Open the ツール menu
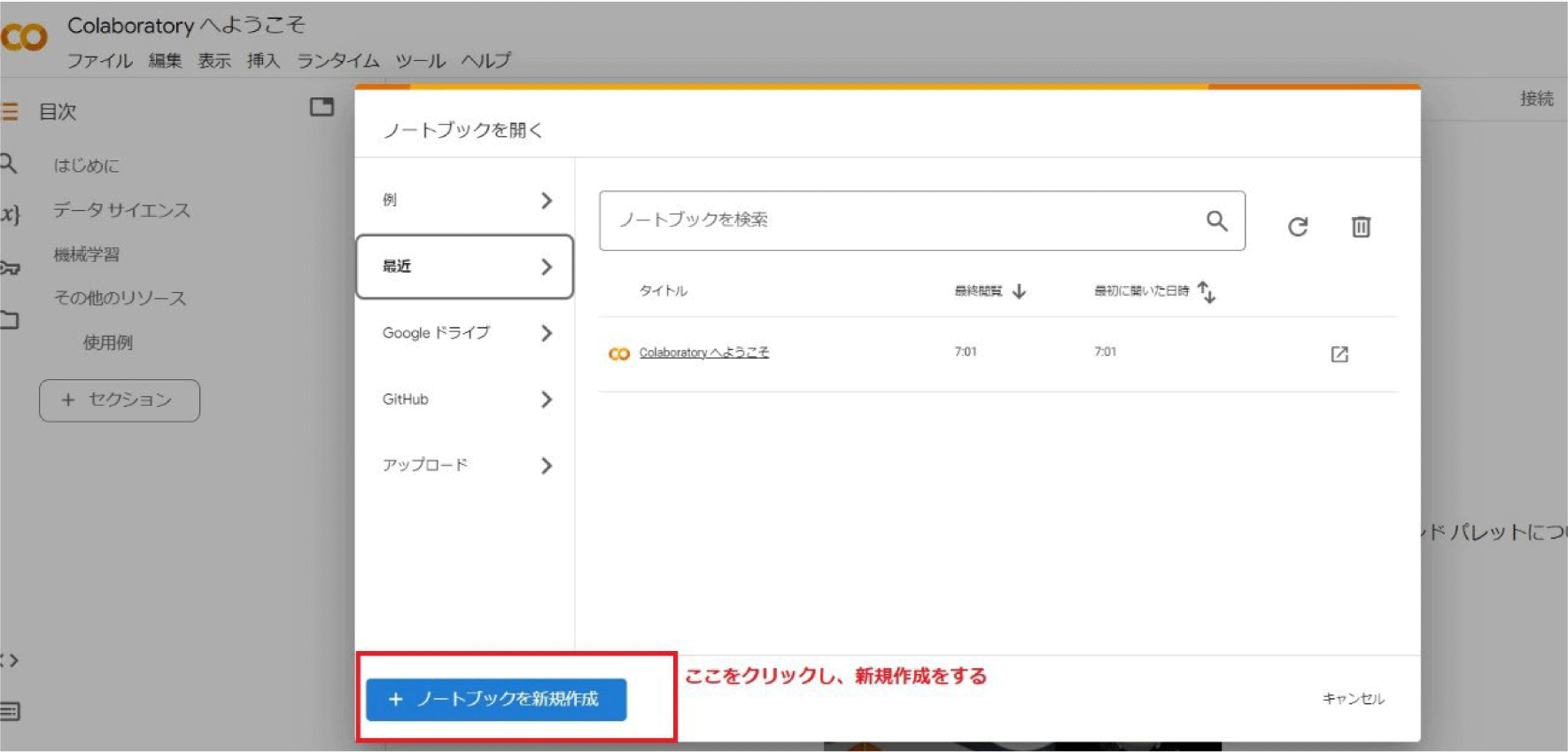The height and width of the screenshot is (752, 1568). pos(420,61)
